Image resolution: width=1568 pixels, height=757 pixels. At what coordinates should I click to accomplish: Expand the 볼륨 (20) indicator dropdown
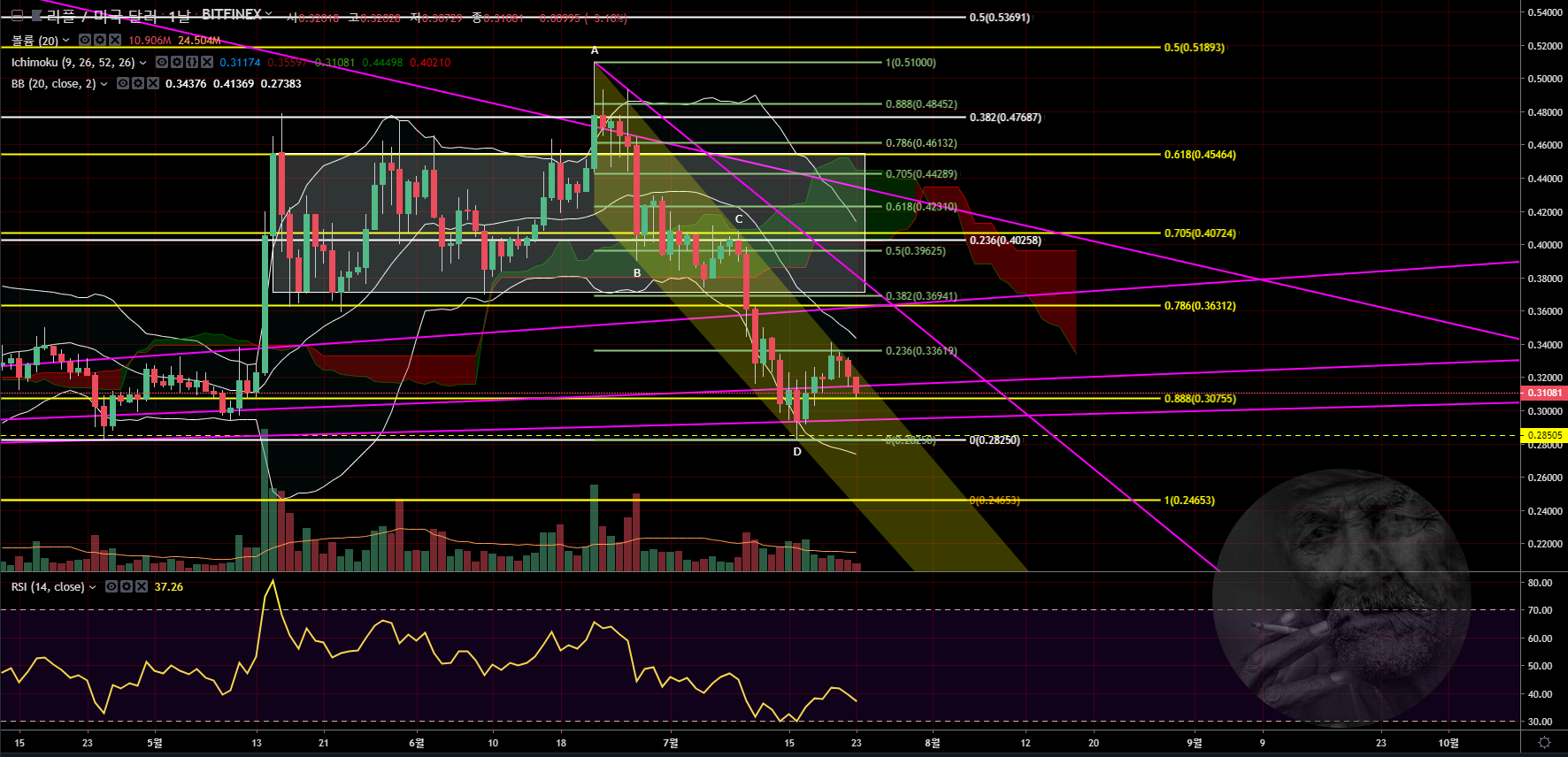(x=65, y=41)
